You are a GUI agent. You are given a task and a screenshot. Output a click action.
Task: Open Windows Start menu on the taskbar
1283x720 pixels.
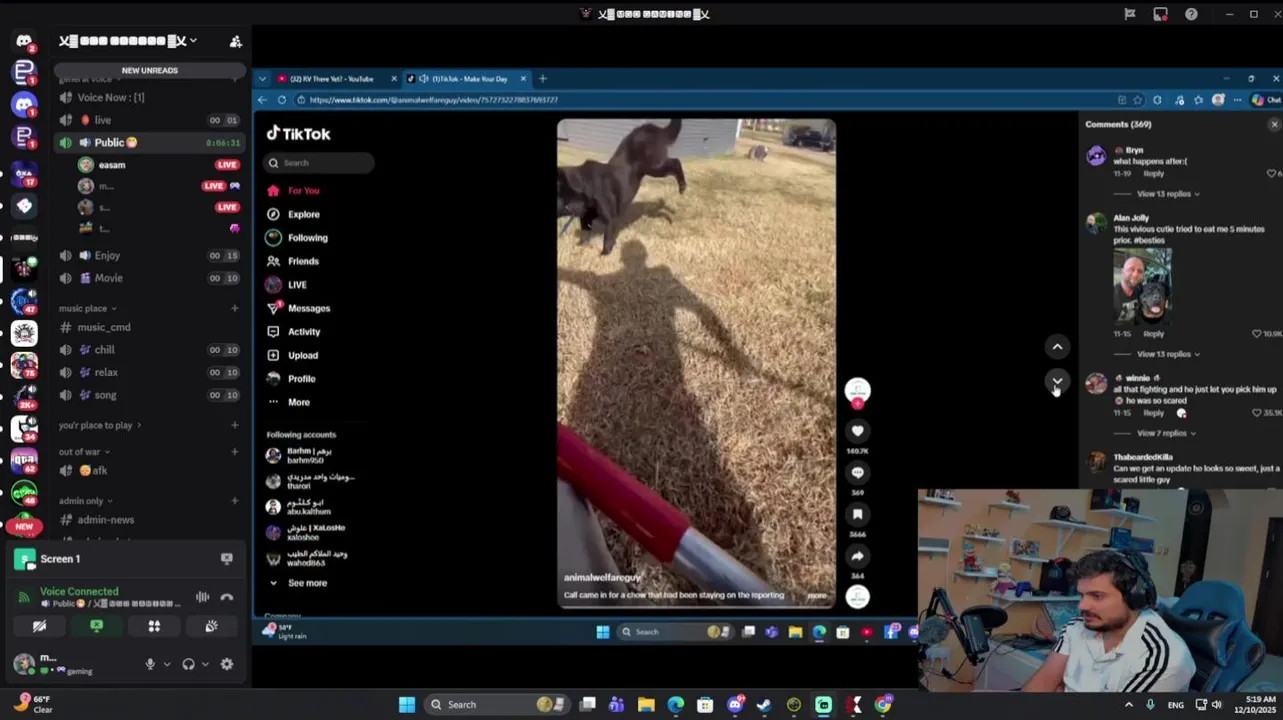tap(407, 705)
